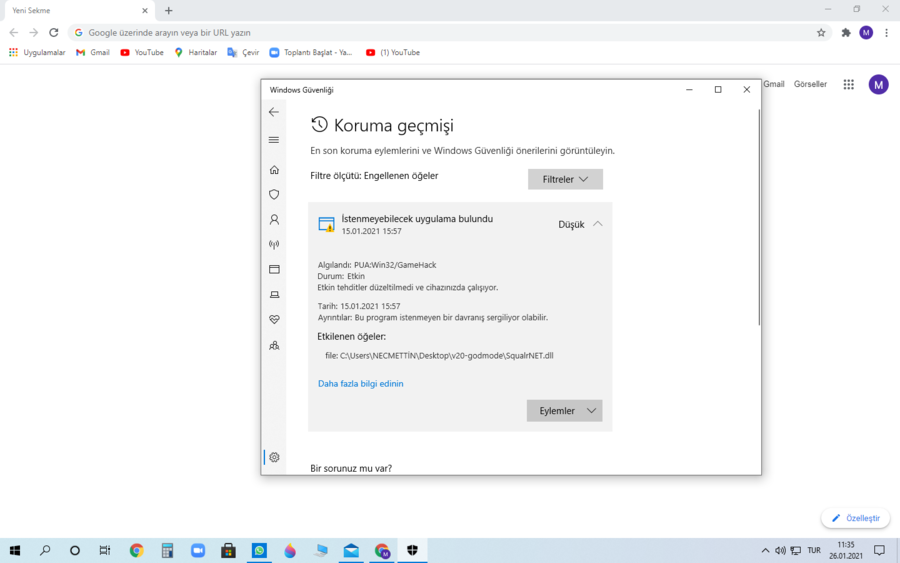Show hidden system tray icons
The height and width of the screenshot is (563, 900).
tap(765, 550)
